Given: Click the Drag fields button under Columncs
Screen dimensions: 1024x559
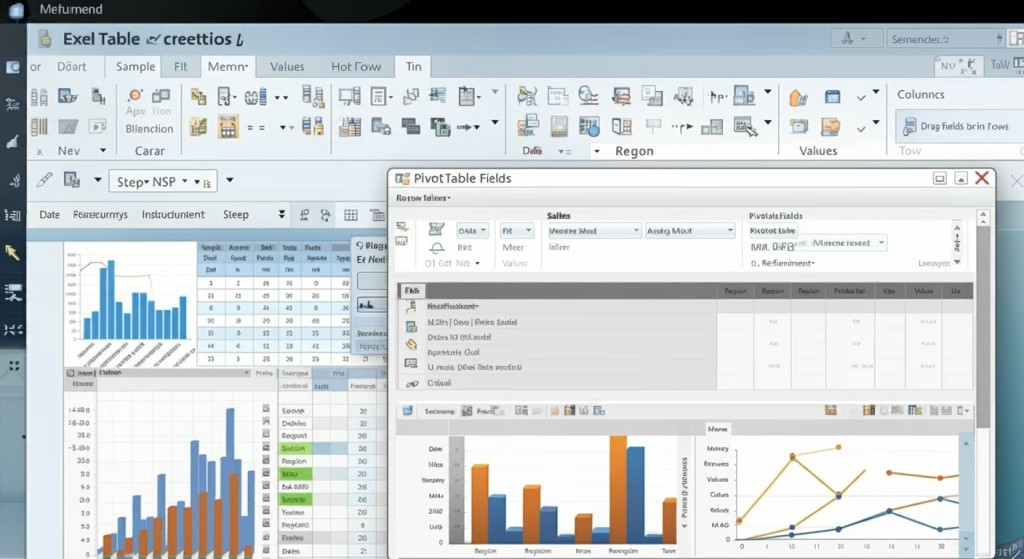Looking at the screenshot, I should tap(955, 127).
